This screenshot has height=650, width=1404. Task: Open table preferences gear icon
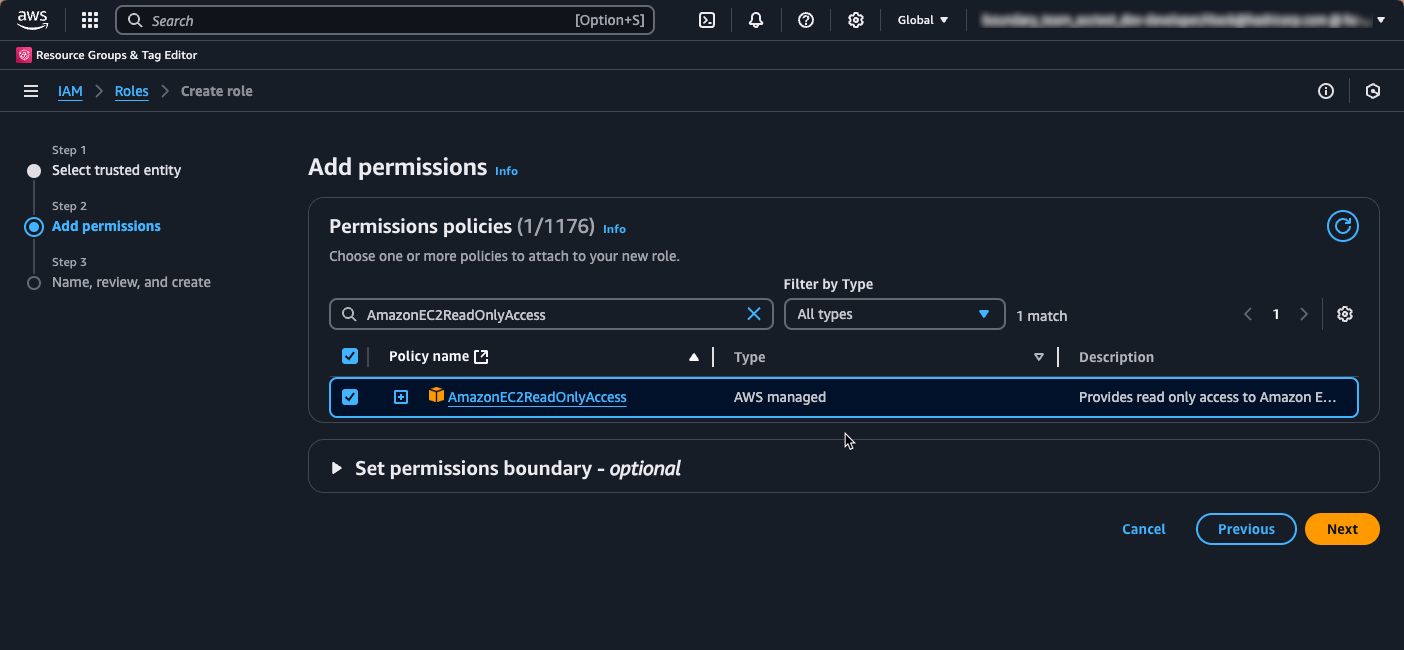[x=1345, y=314]
